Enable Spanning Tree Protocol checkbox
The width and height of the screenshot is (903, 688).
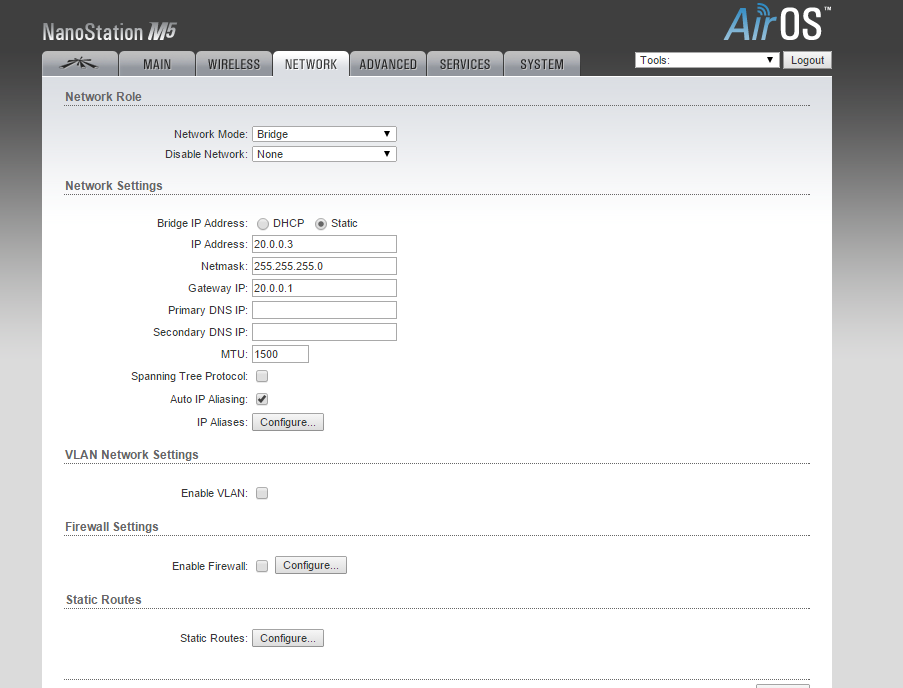pos(262,376)
